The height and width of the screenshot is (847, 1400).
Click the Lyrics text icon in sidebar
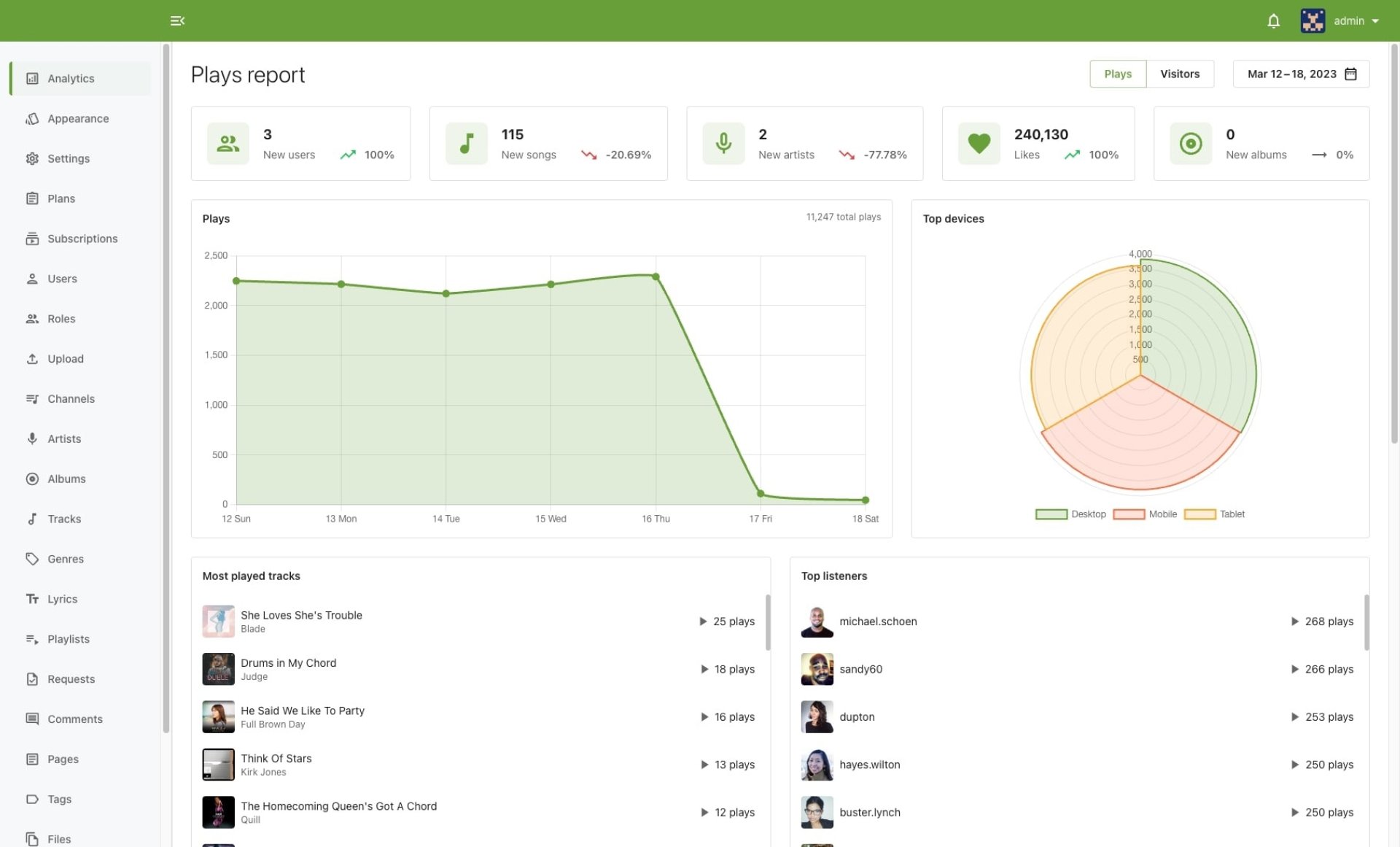pos(32,599)
